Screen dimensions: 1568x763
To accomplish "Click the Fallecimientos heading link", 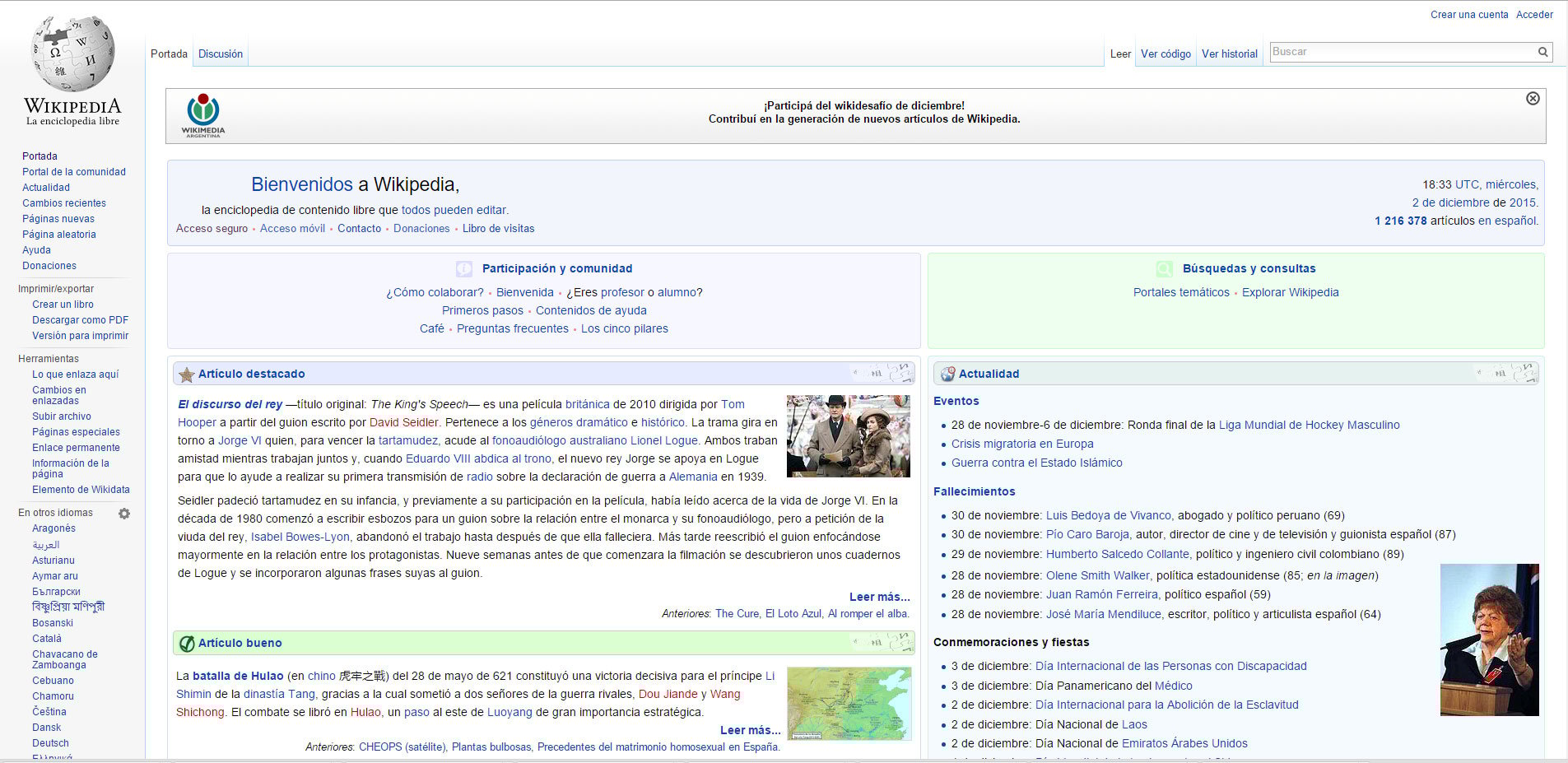I will (974, 491).
